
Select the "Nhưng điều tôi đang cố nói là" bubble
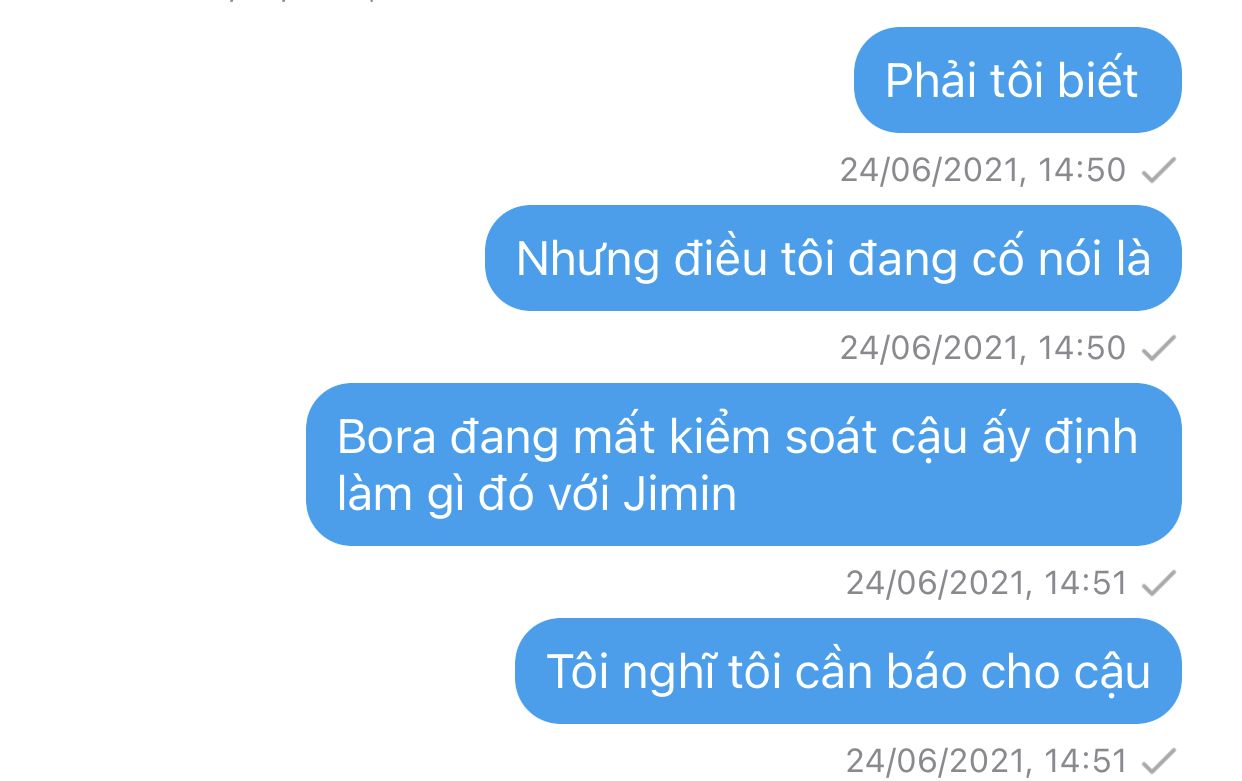tap(833, 258)
